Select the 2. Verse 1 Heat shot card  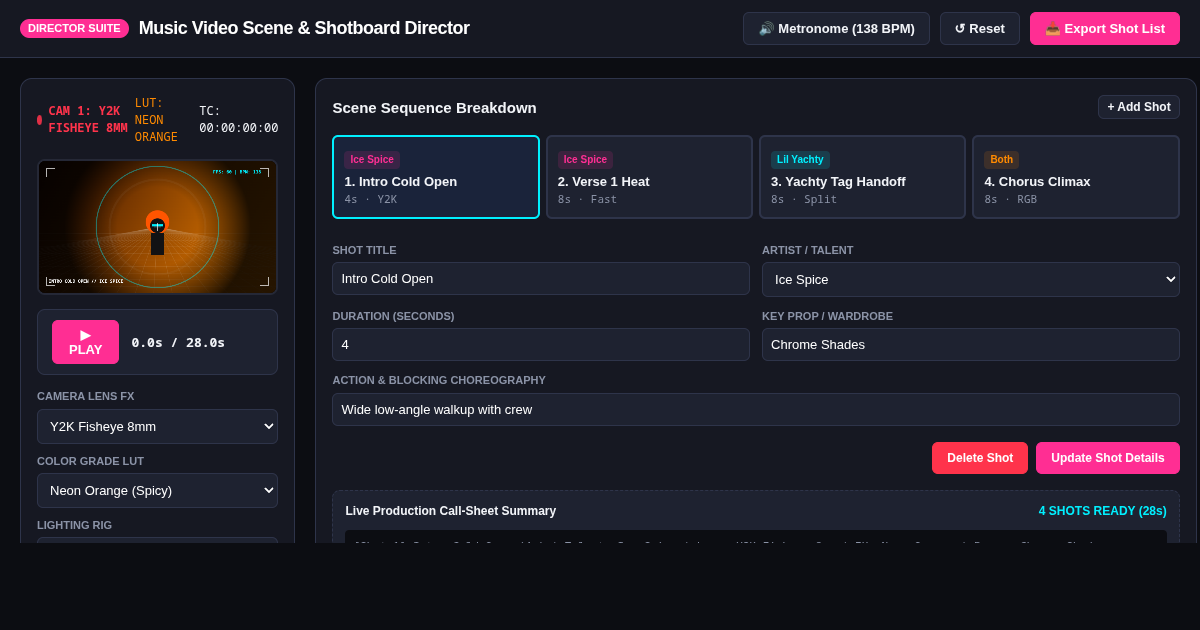click(649, 177)
